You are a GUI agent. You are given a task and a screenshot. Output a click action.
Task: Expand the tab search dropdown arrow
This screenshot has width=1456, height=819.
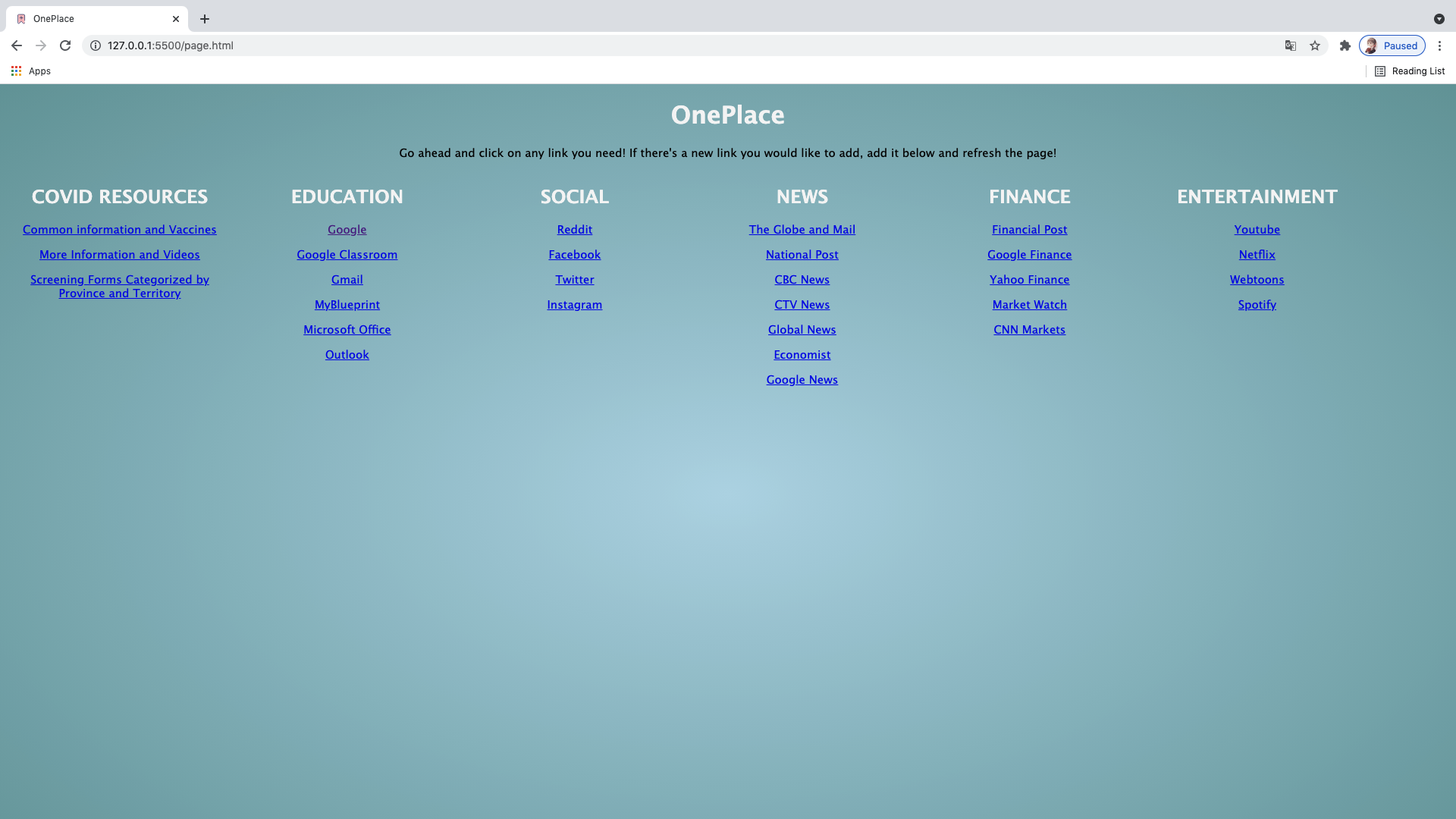tap(1439, 19)
